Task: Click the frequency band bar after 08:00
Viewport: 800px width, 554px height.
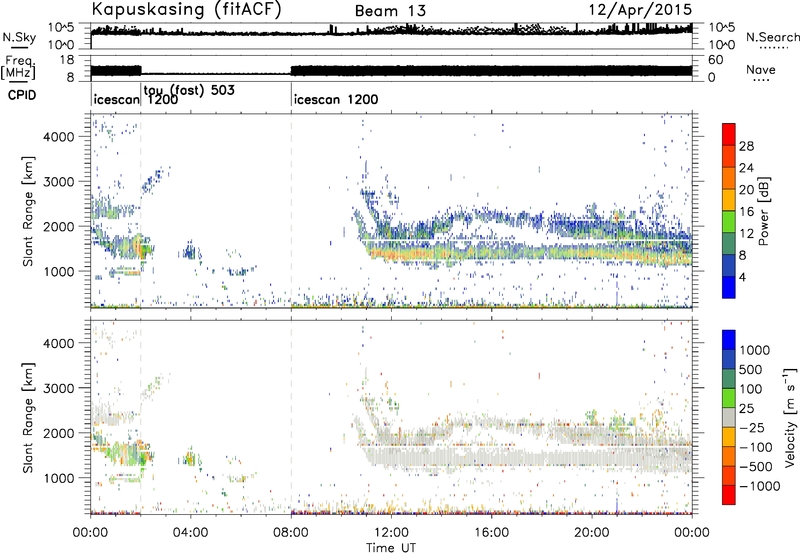Action: [x=491, y=70]
